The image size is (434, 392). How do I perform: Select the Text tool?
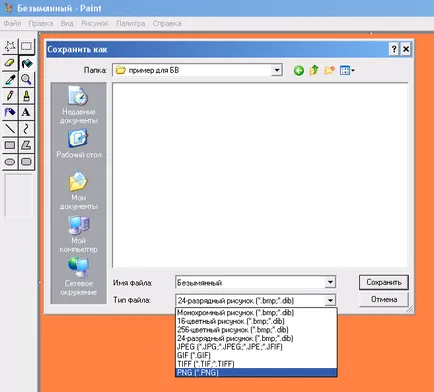coord(26,112)
